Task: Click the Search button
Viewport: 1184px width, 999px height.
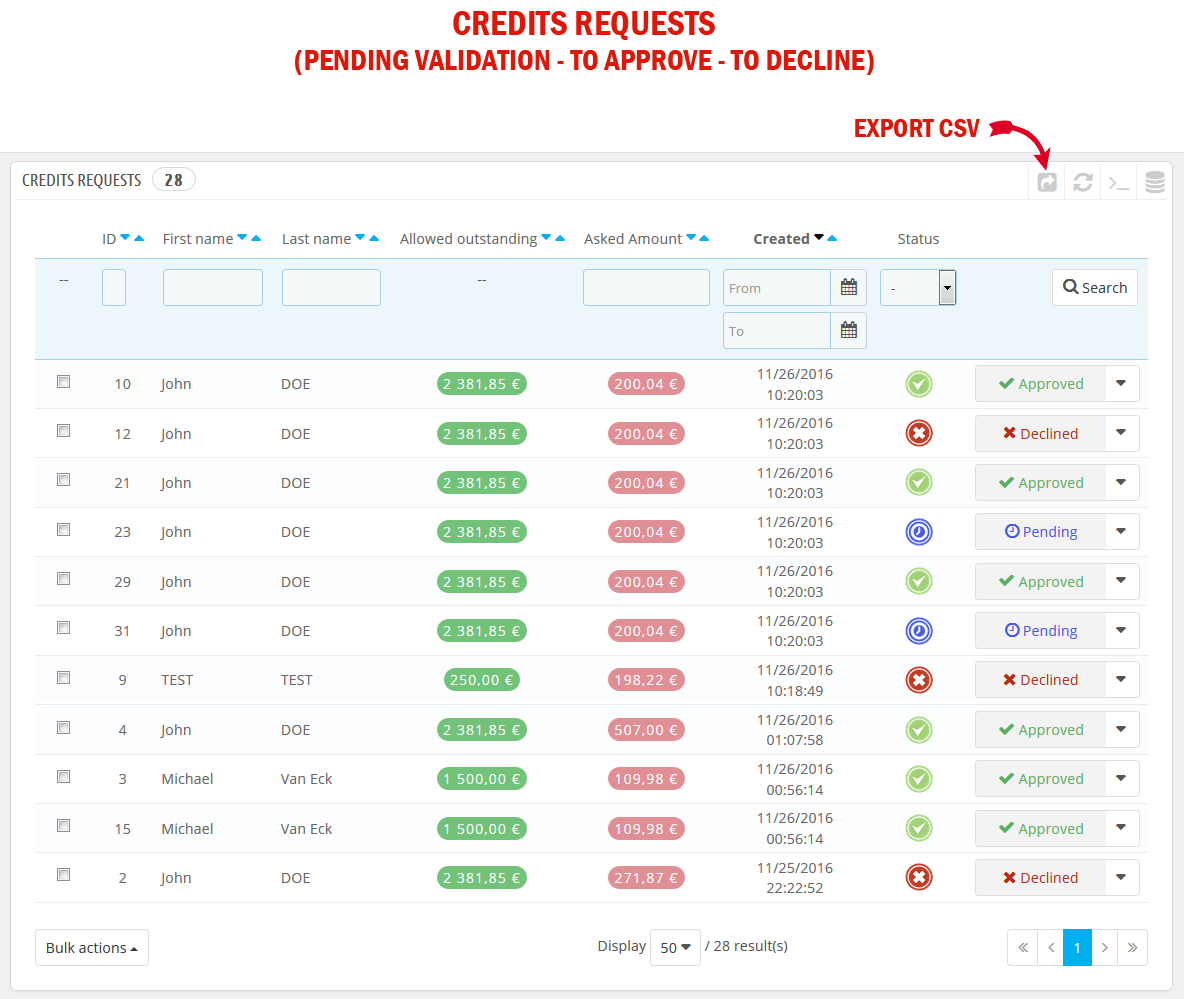Action: click(1094, 288)
